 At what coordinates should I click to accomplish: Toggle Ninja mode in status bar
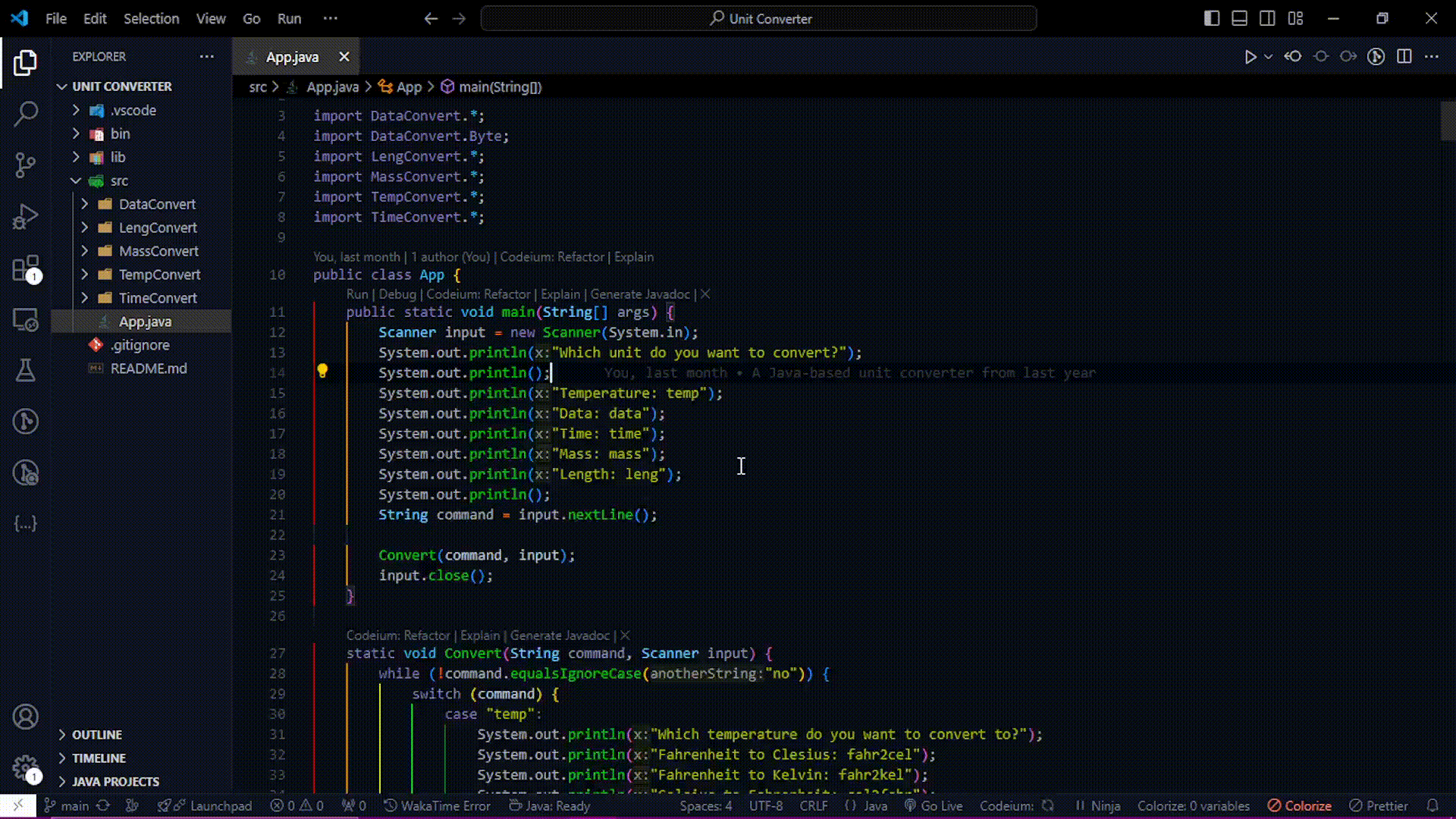tap(1098, 805)
